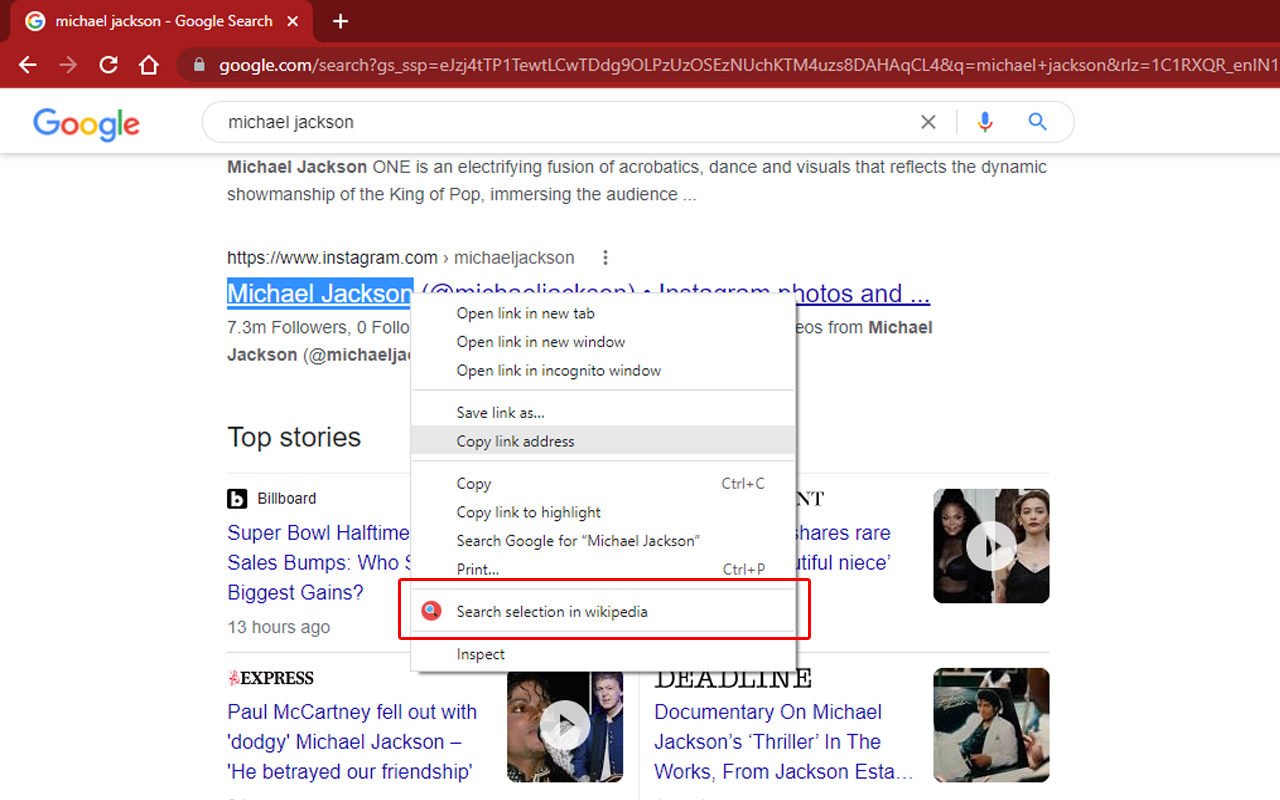Click the Michael Jackson ONE snippet text

coord(637,181)
